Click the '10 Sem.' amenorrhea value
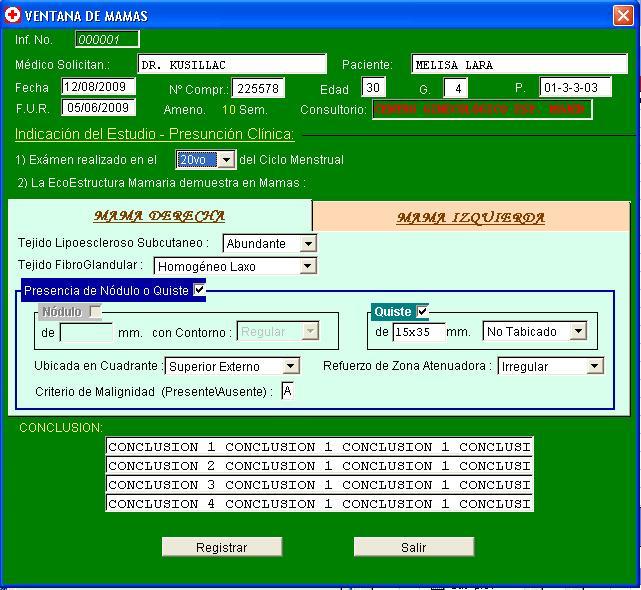This screenshot has width=641, height=590. tap(244, 110)
